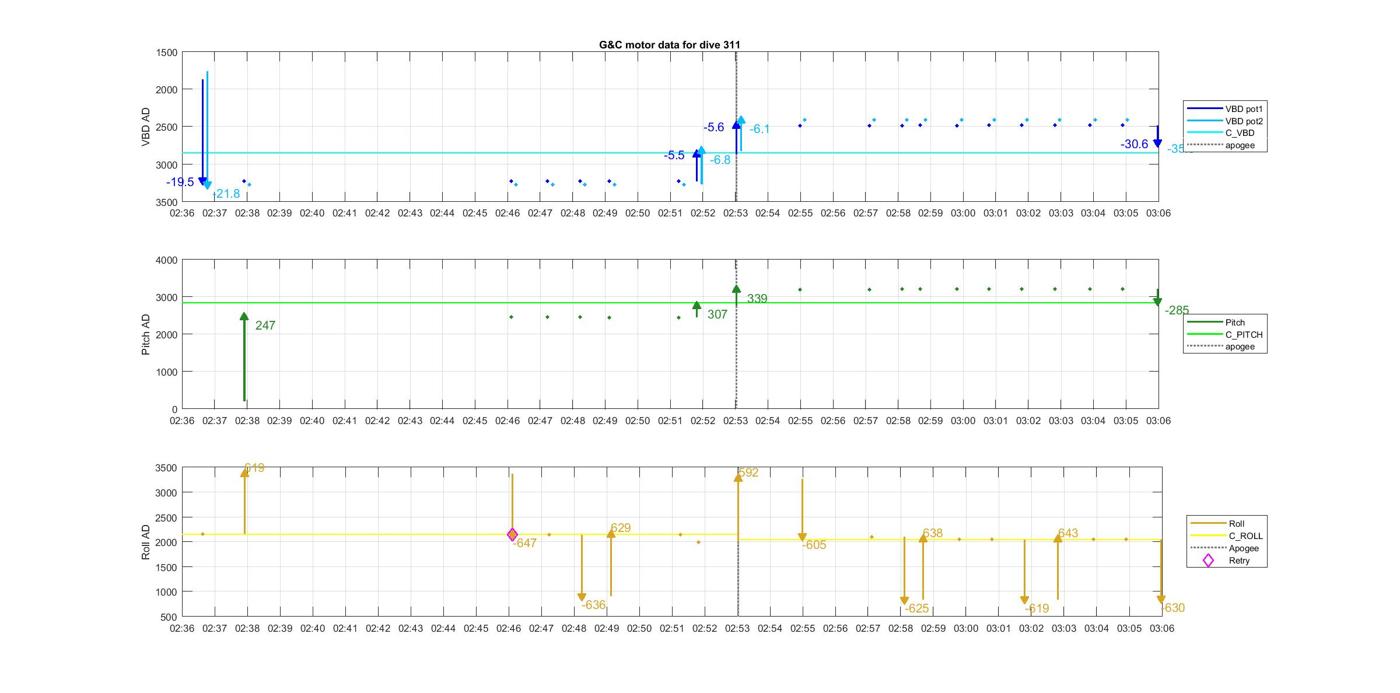Screen dimensions: 1400x693
Task: Click the '339' pitch data label
Action: coord(757,299)
